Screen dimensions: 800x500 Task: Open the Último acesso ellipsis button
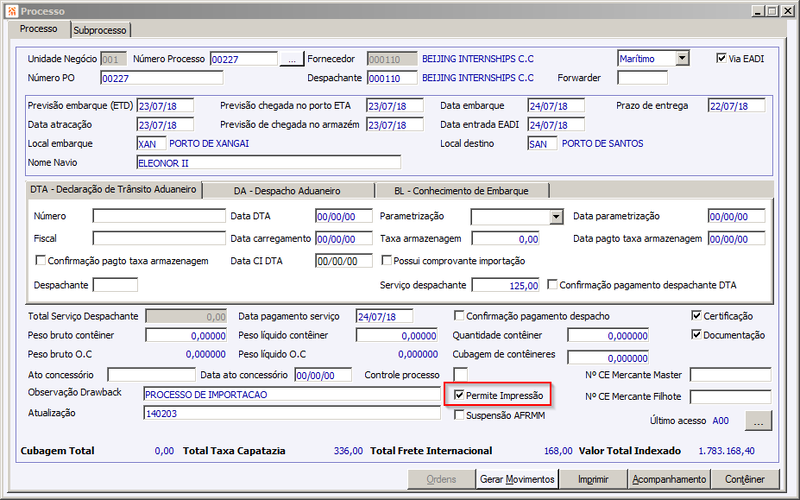pos(758,421)
